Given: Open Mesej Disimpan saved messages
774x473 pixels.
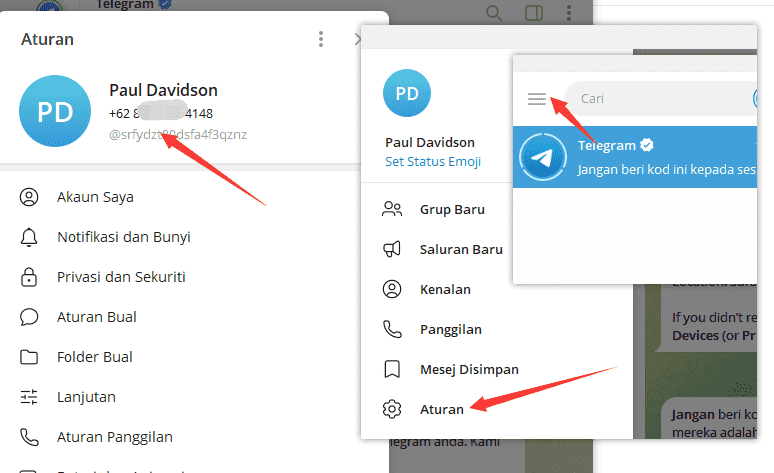Looking at the screenshot, I should click(468, 369).
